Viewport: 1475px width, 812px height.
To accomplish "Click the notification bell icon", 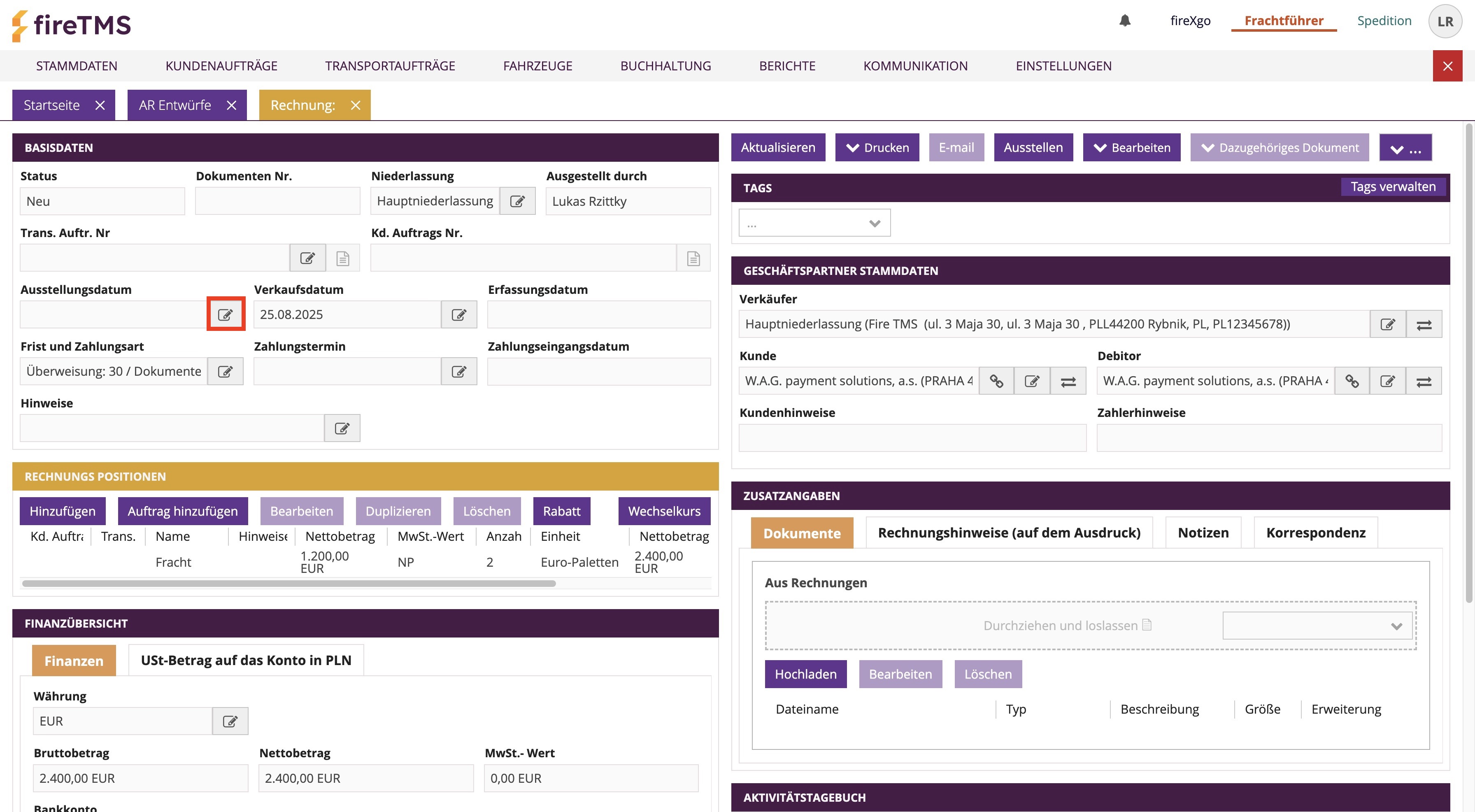I will 1125,21.
